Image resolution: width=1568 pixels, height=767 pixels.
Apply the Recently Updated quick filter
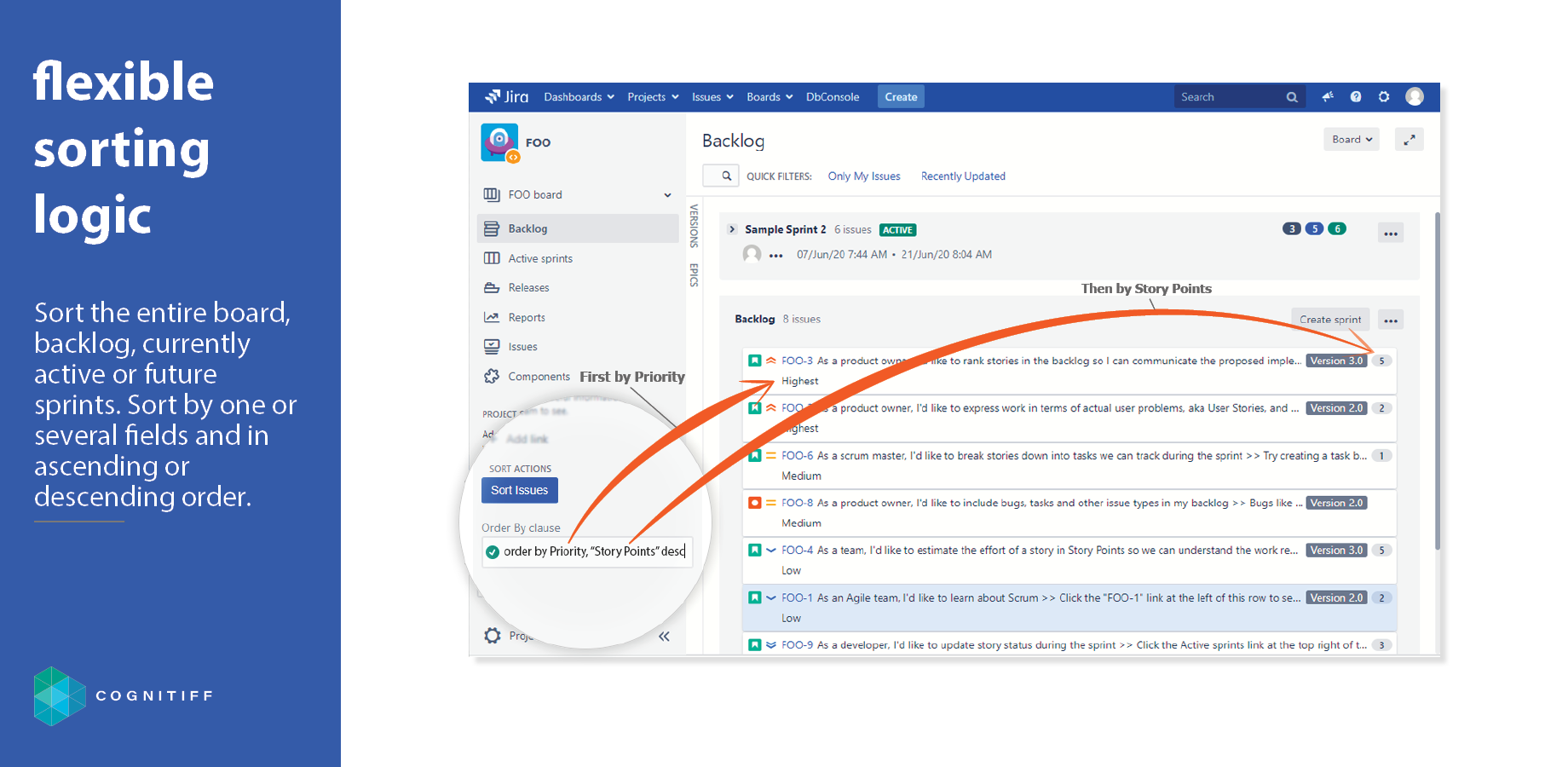point(963,176)
